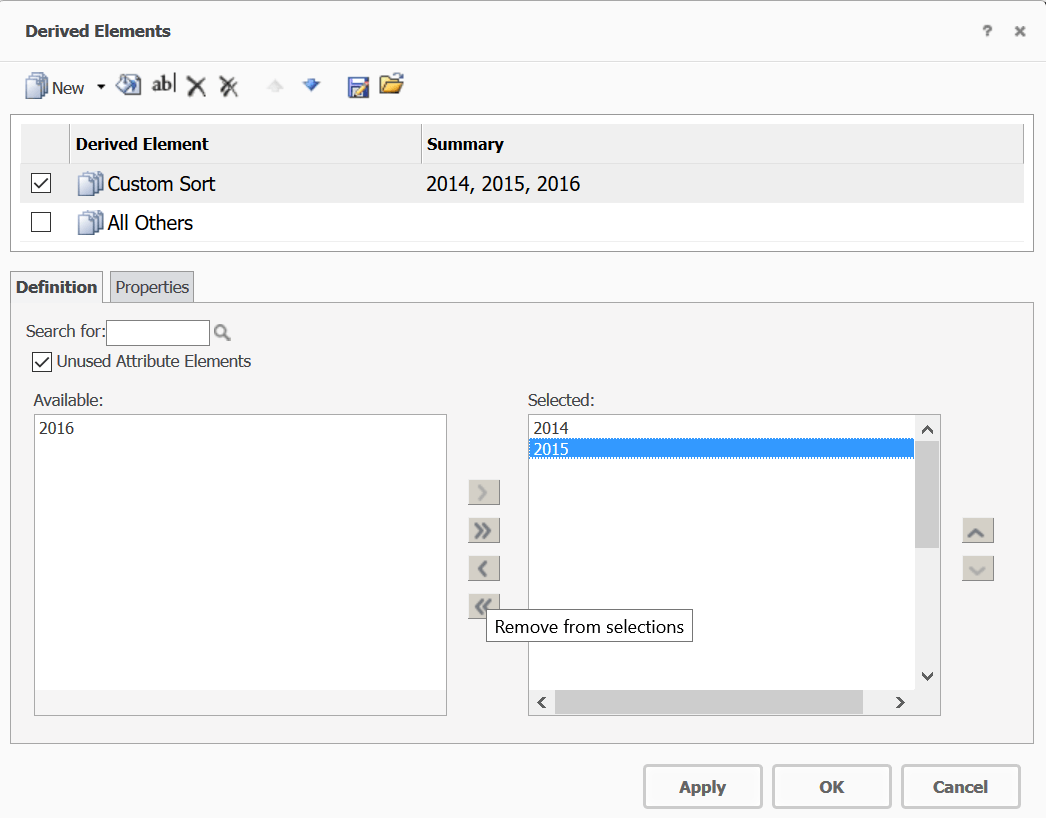Select the Custom Sort row name

coord(161,183)
